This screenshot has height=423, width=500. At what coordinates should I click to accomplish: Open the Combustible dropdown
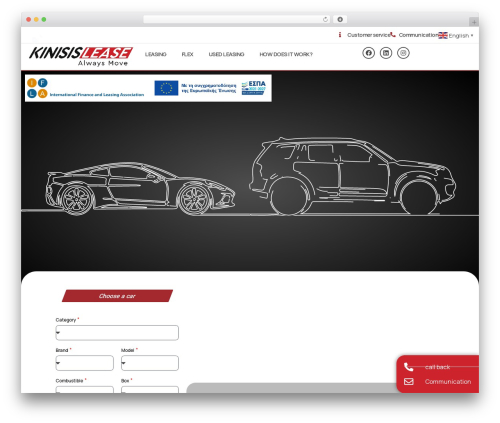pos(84,390)
